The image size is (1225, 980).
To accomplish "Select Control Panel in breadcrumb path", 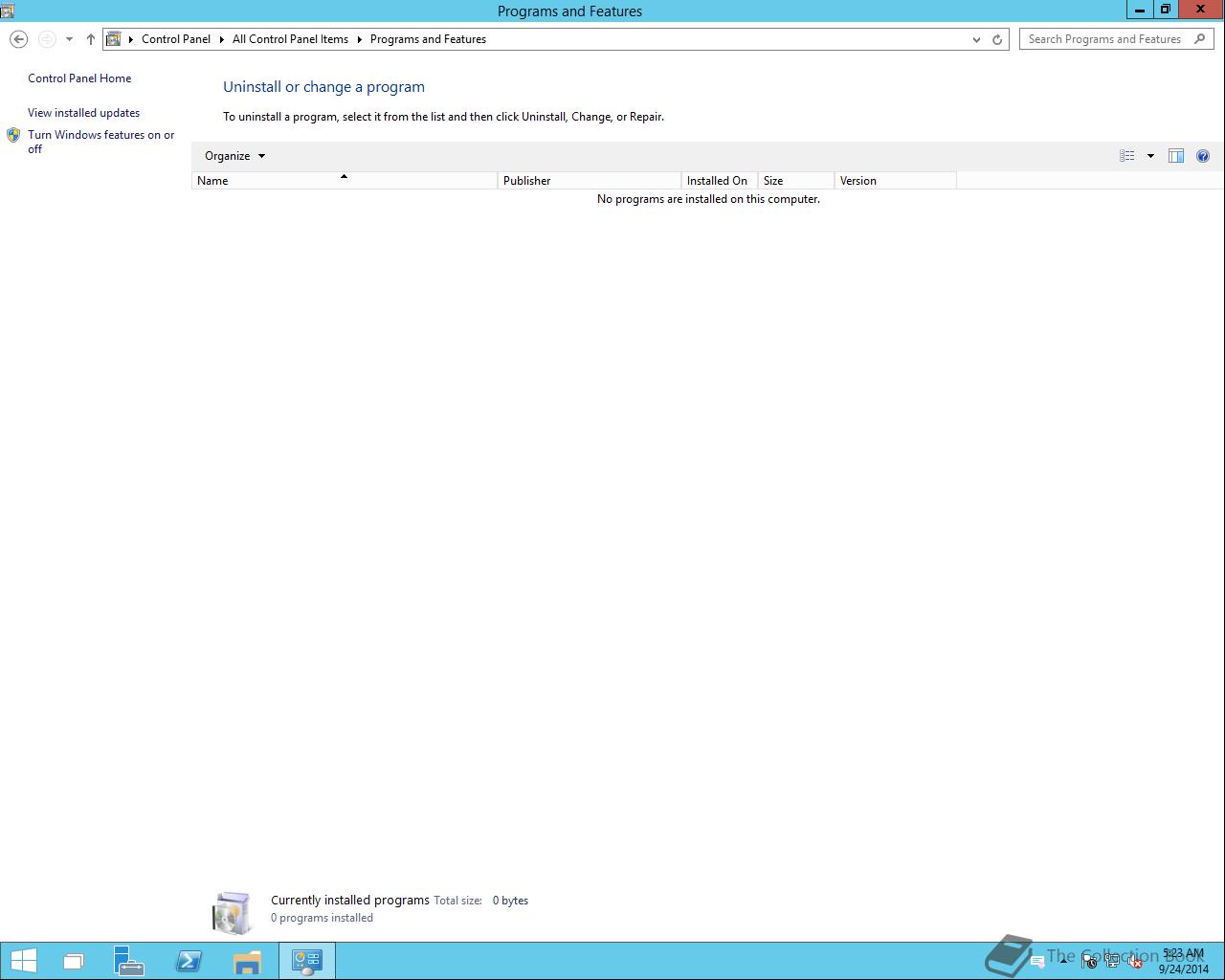I will pos(176,39).
